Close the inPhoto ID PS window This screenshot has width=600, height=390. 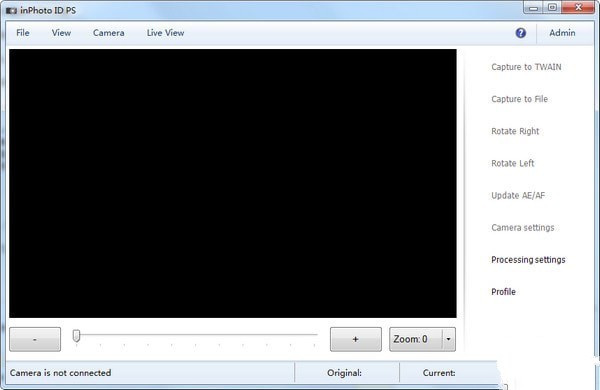[578, 8]
